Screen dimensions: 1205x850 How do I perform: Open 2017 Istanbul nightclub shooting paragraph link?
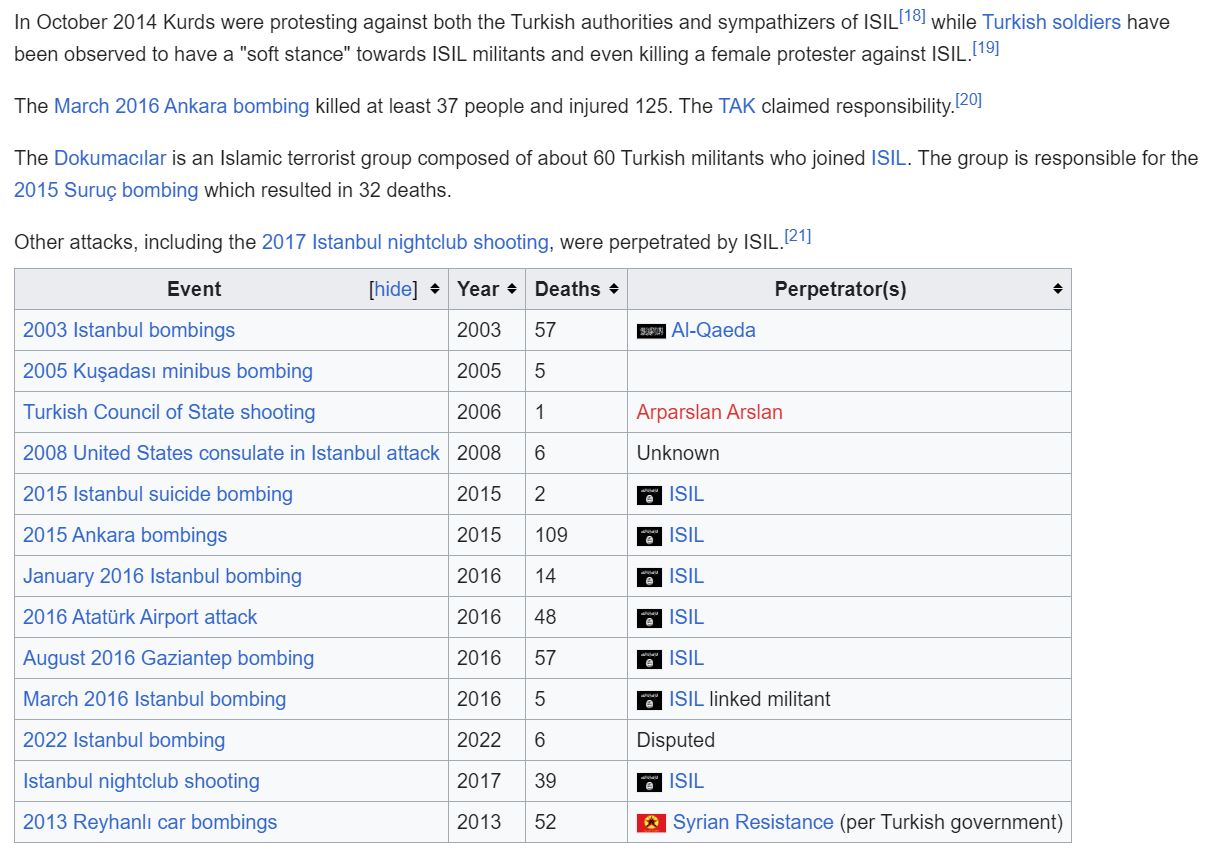[405, 242]
